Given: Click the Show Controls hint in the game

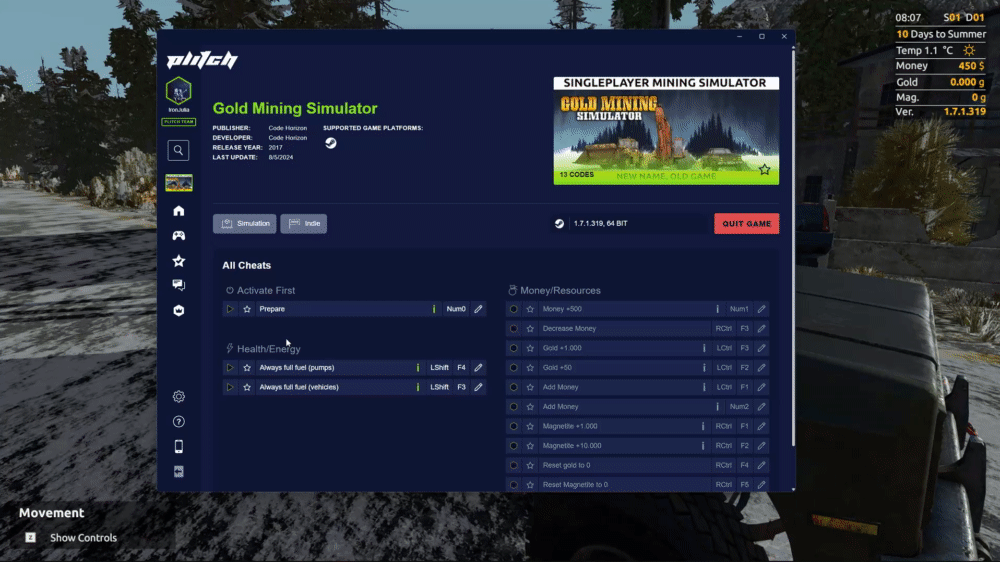Looking at the screenshot, I should (84, 538).
